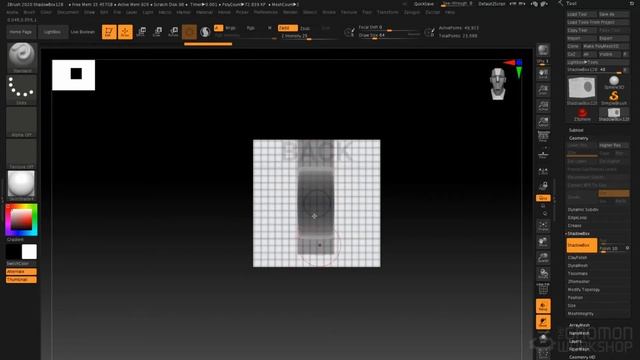Pick a hue in the color picker

(21, 220)
